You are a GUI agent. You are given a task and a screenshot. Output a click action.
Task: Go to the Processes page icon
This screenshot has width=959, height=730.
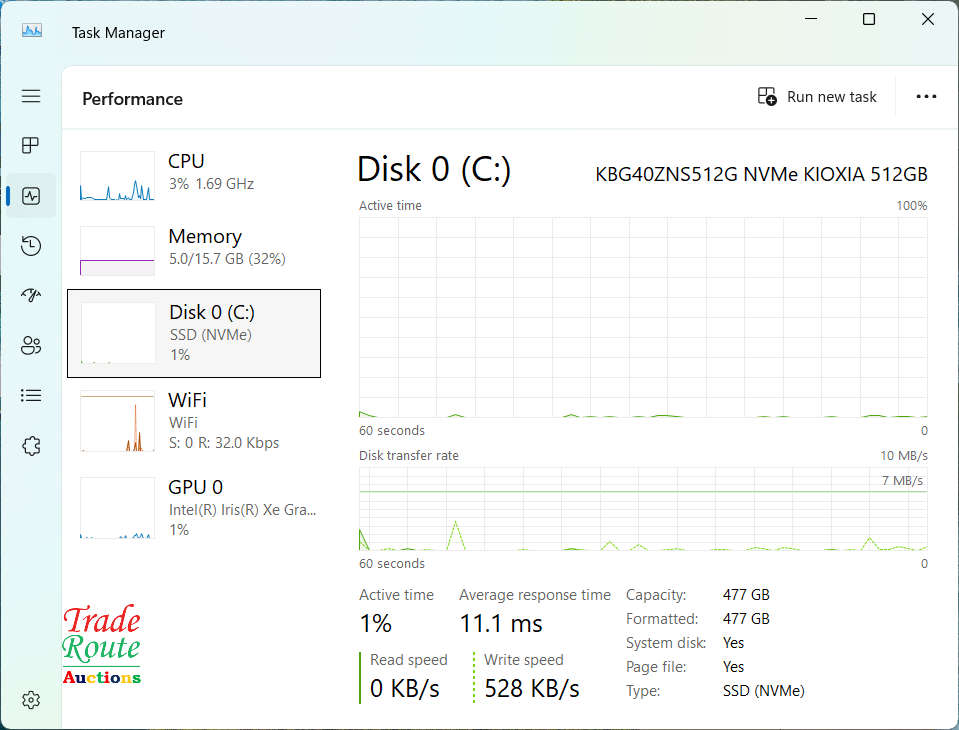[31, 146]
